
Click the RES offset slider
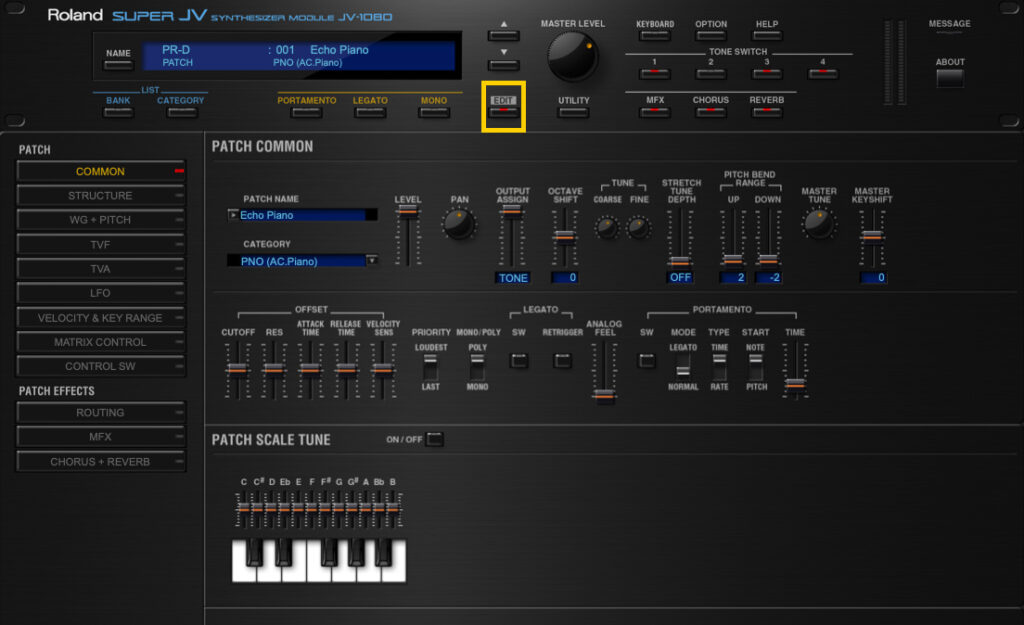coord(274,370)
